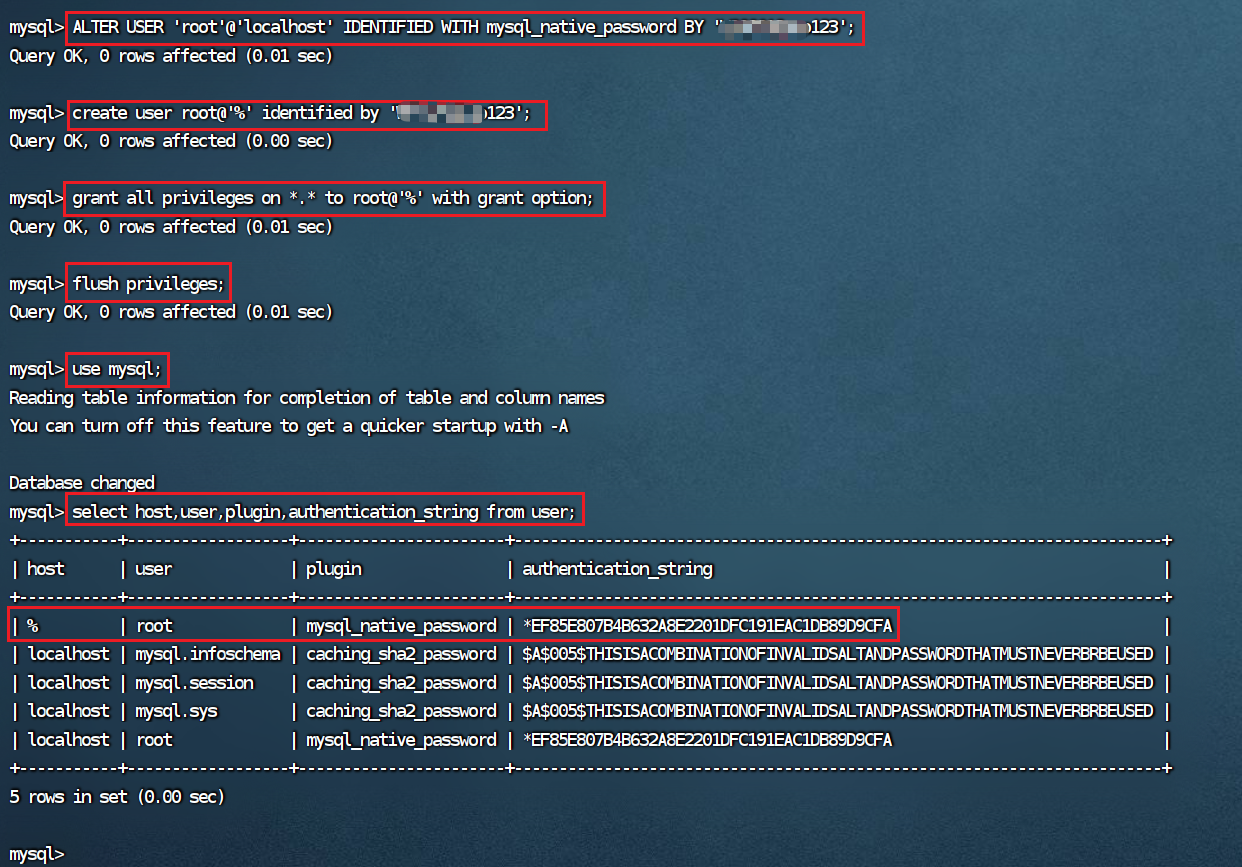Click the ALTER USER 'root'@'localhost' command text
This screenshot has height=867, width=1242.
tap(464, 28)
